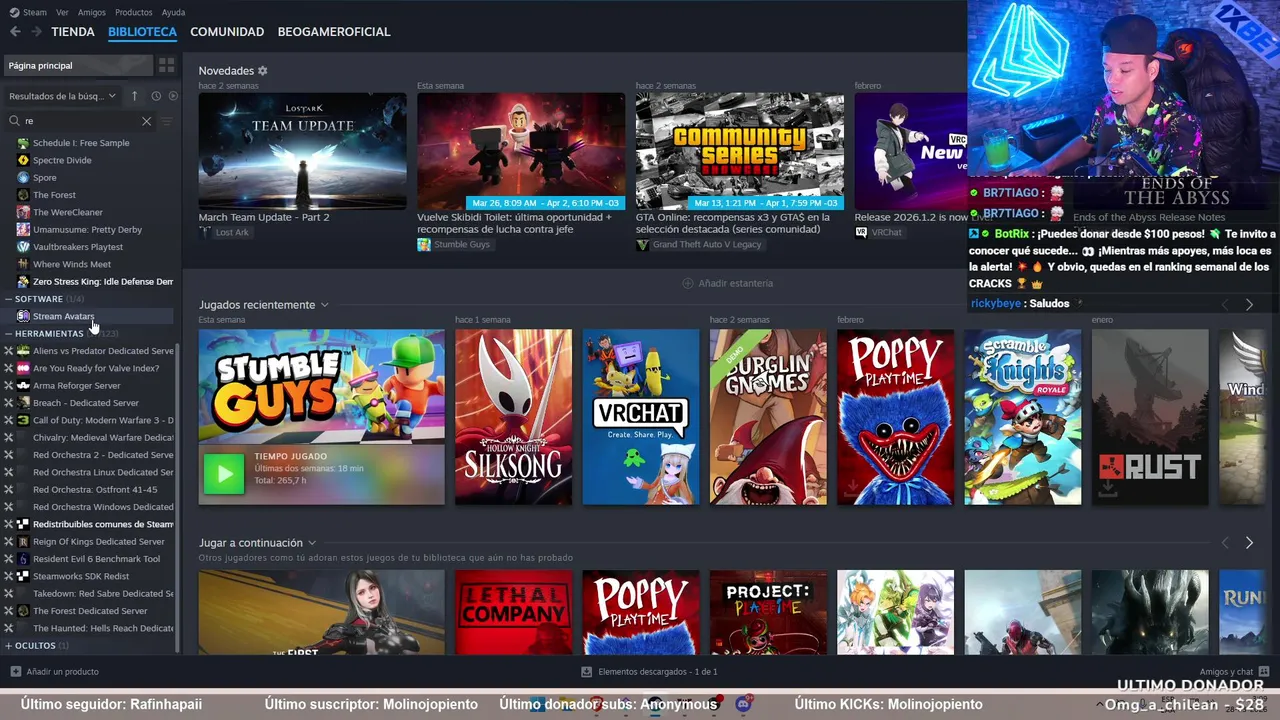This screenshot has height=720, width=1280.
Task: Click the Are You Ready for Valve Index icon
Action: pos(23,368)
